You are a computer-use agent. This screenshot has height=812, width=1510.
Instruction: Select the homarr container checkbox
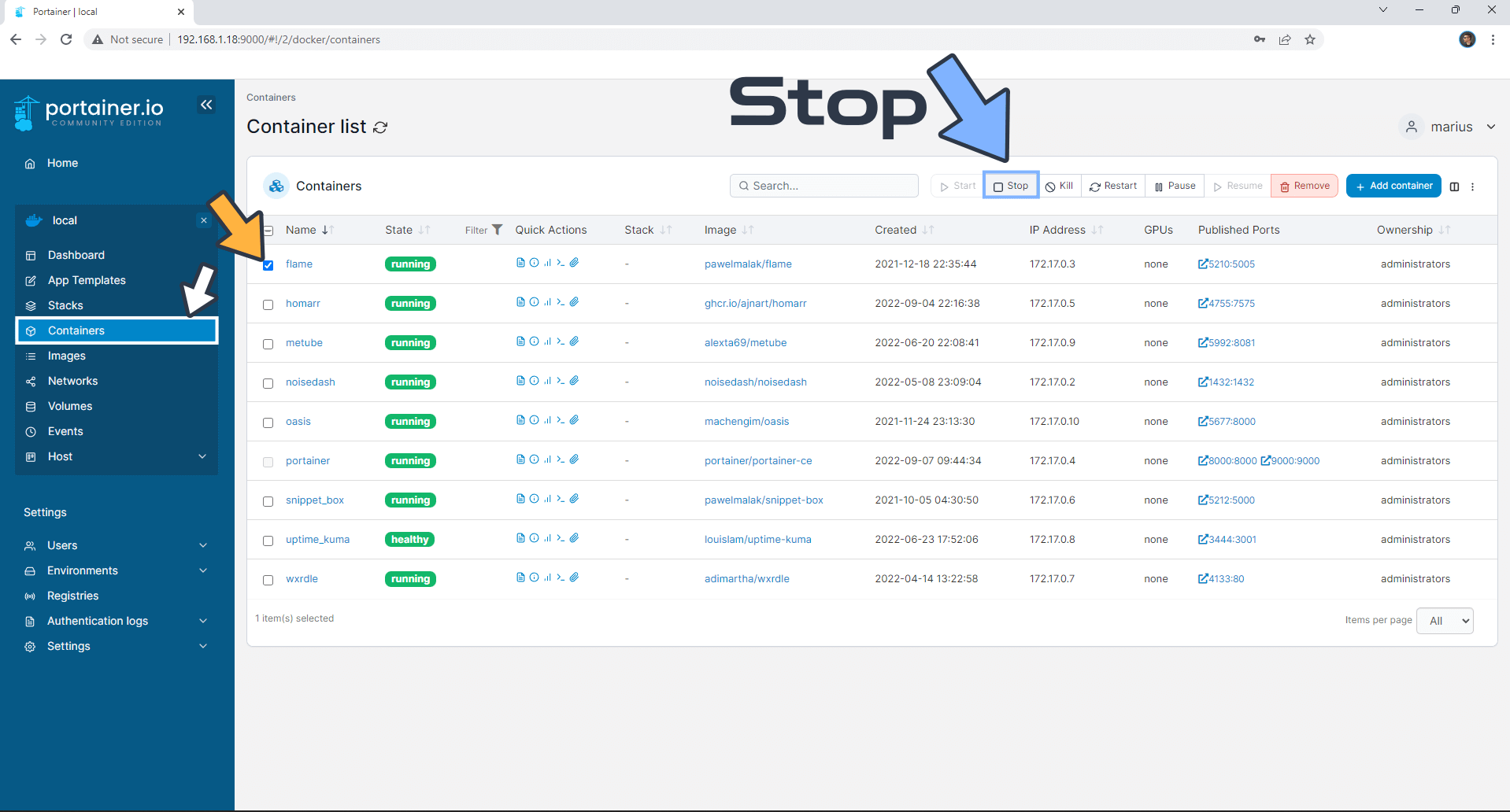coord(268,304)
